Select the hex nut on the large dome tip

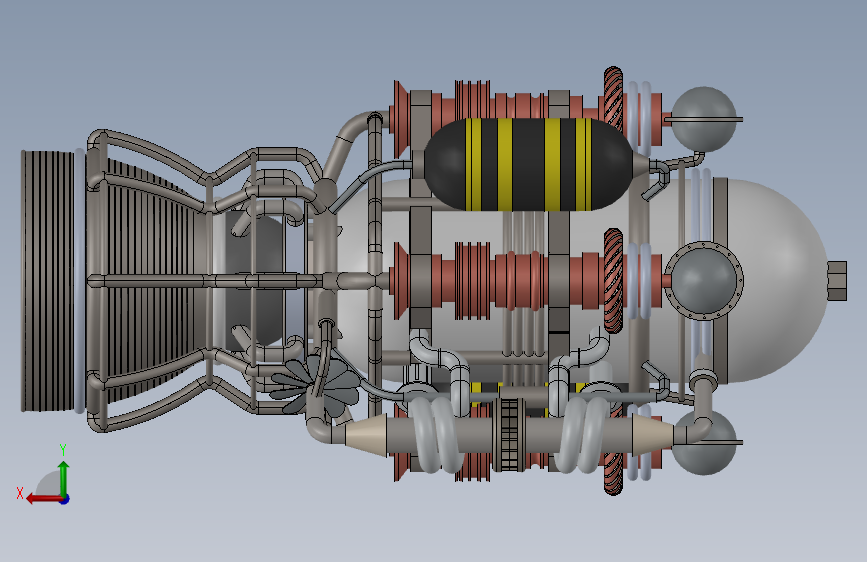(837, 281)
